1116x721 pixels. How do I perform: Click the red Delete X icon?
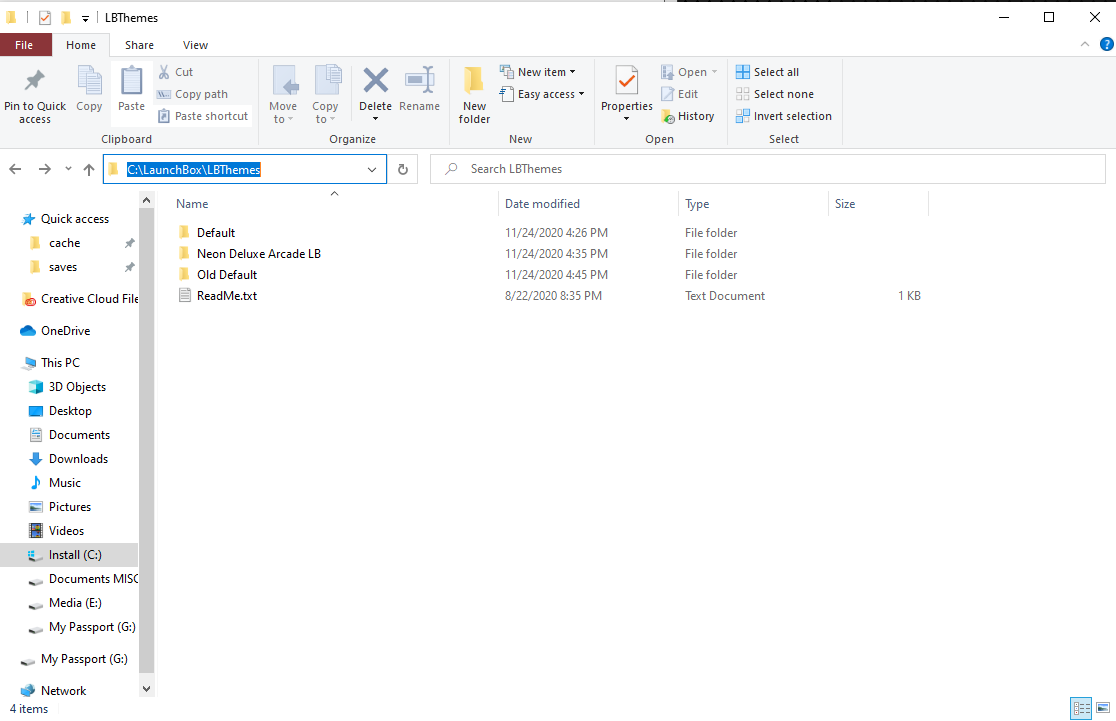(x=375, y=80)
